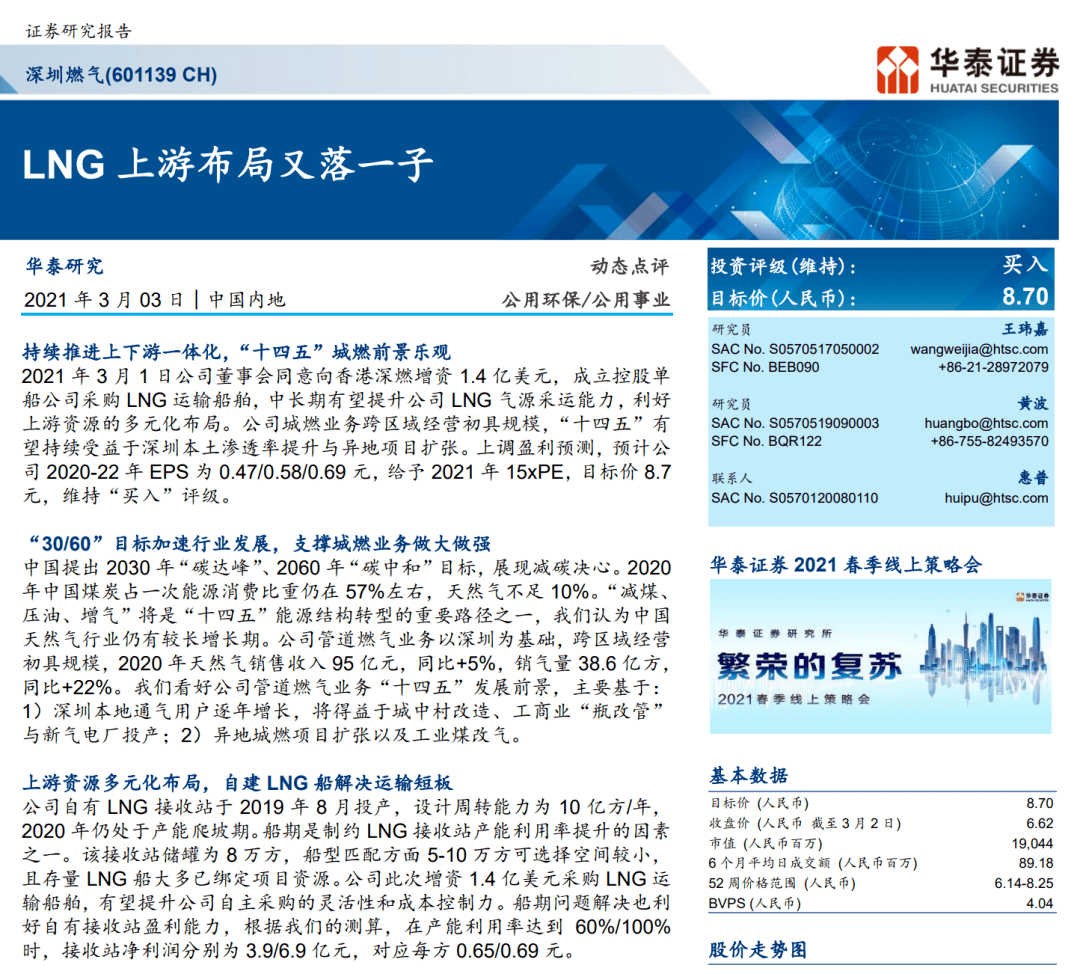Select "SFC No. BQR122"
The height and width of the screenshot is (974, 1080).
(766, 441)
